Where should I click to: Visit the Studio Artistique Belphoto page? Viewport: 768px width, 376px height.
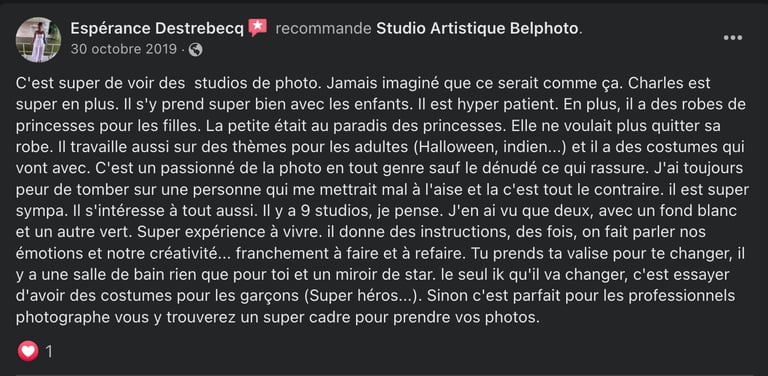click(x=477, y=28)
